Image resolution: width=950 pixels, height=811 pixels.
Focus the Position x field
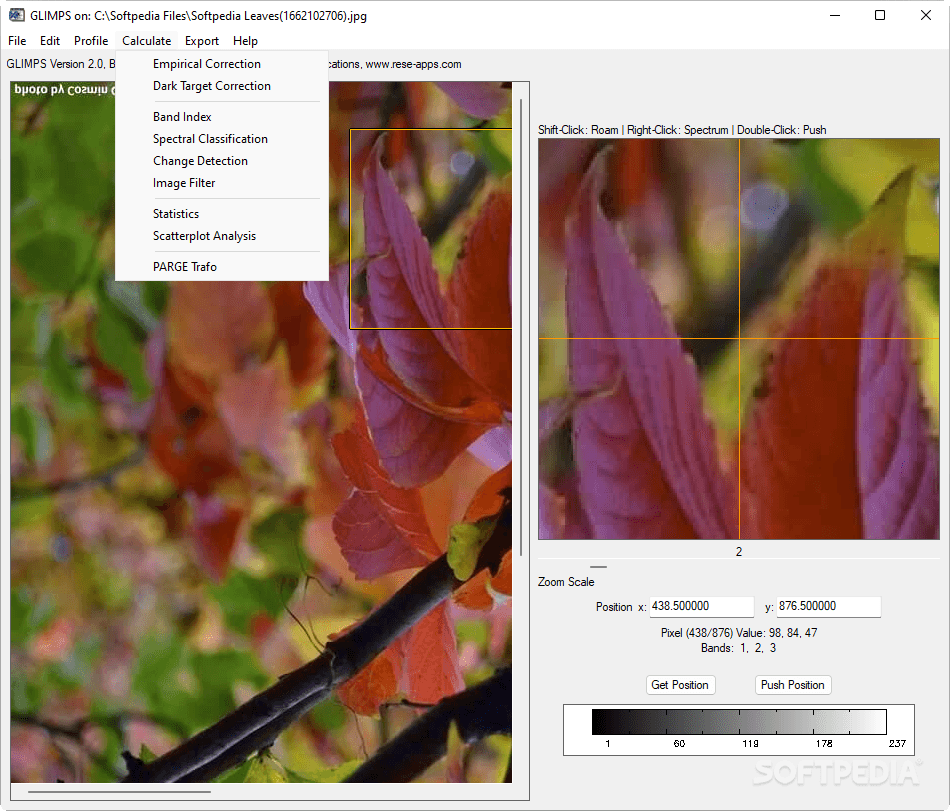coord(702,606)
